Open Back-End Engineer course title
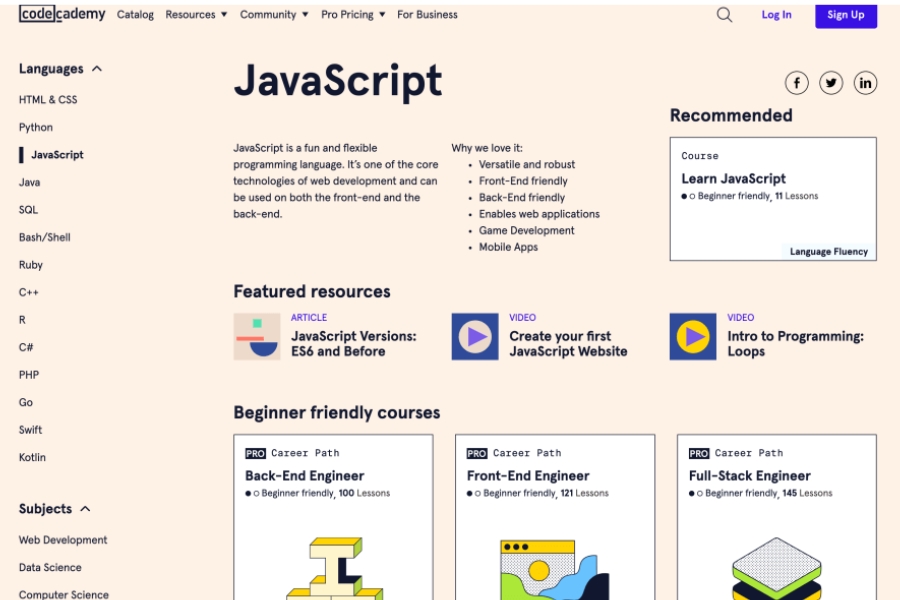This screenshot has height=600, width=900. coord(304,476)
